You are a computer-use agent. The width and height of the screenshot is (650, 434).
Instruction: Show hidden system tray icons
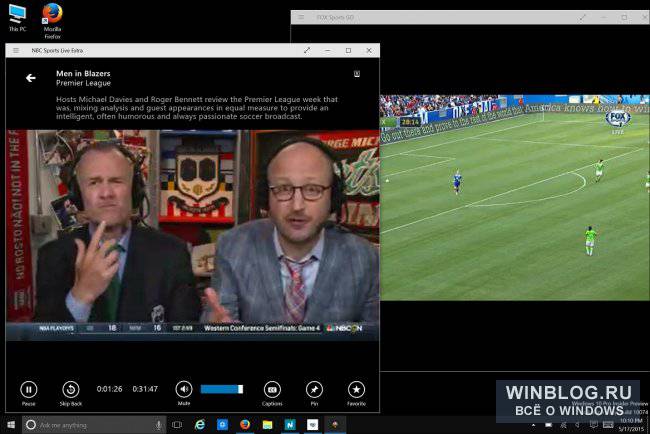point(534,425)
